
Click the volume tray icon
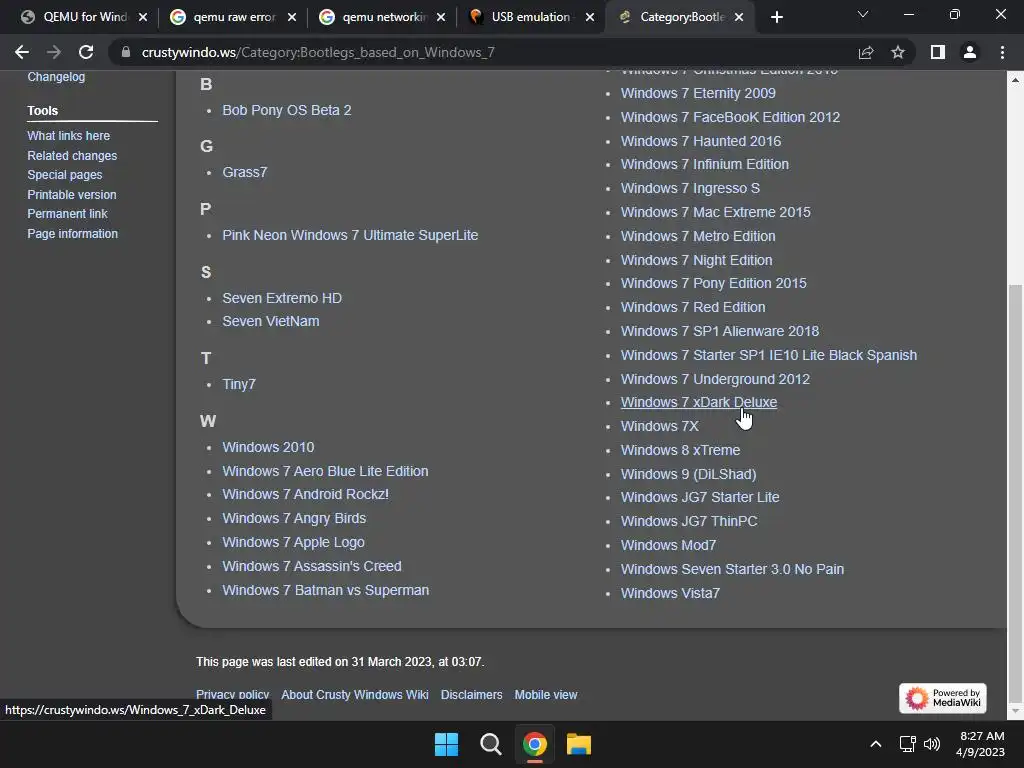932,744
